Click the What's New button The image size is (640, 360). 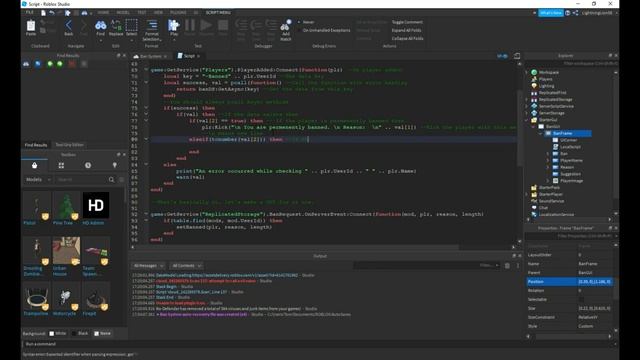click(x=550, y=13)
